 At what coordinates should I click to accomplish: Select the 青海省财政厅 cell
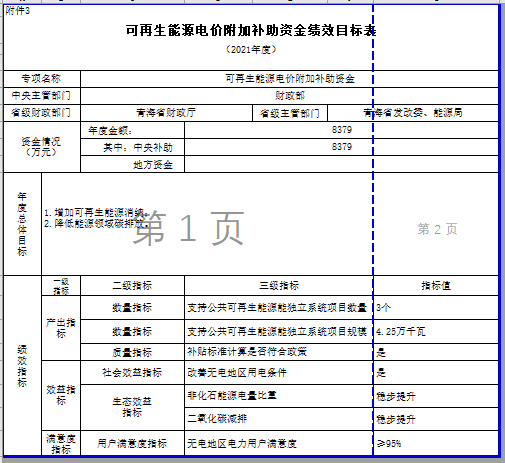tap(166, 113)
